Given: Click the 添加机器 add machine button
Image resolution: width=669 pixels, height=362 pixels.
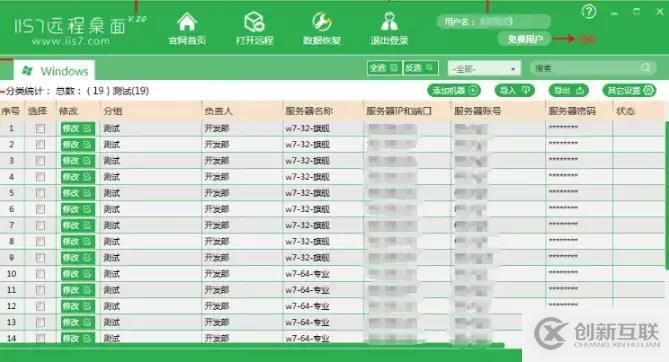Looking at the screenshot, I should tap(454, 90).
